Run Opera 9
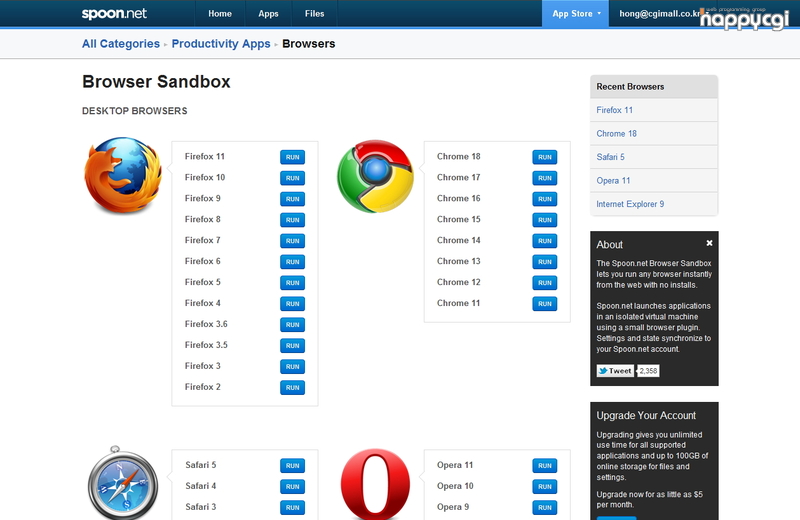800x520 pixels. [545, 507]
